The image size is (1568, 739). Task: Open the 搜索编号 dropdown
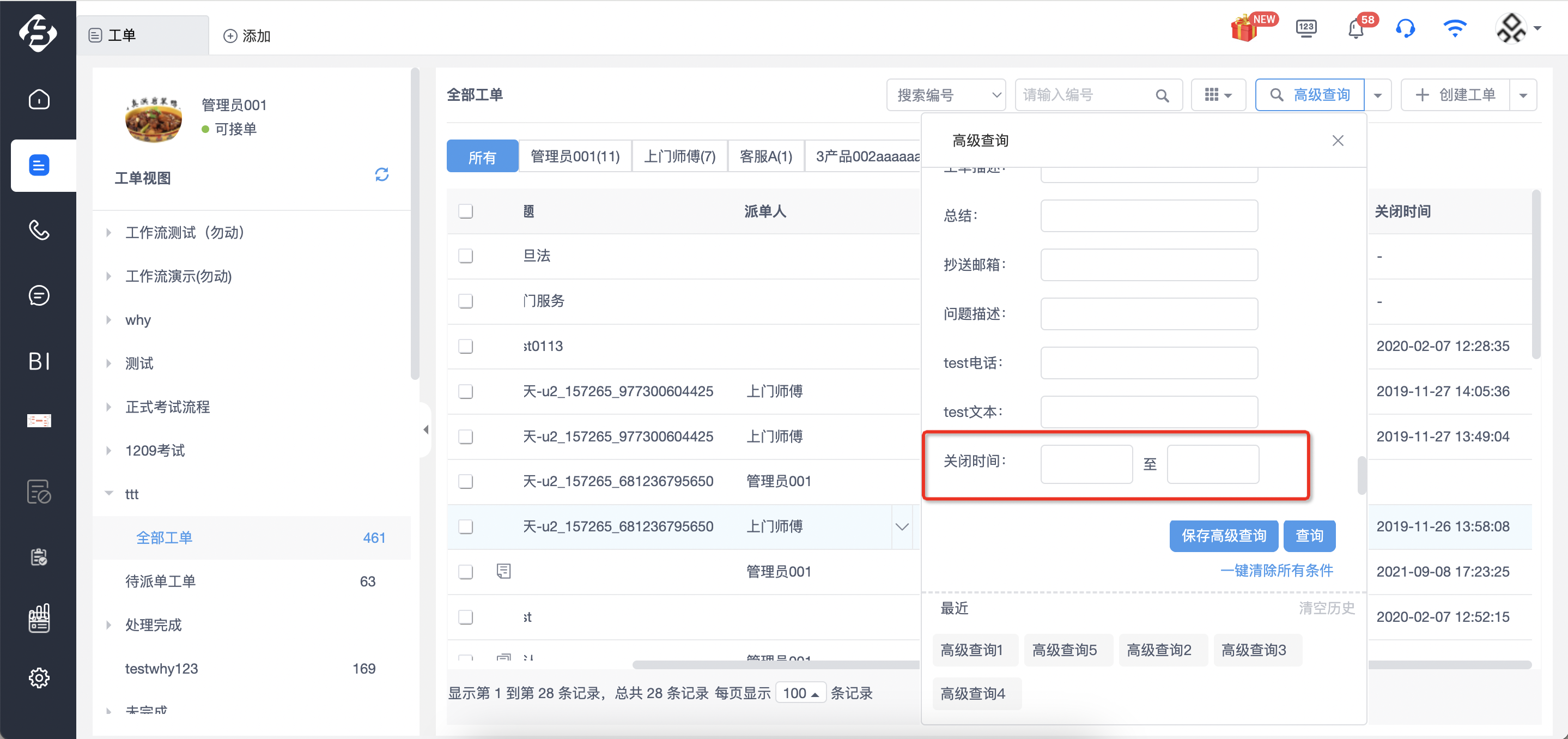946,95
